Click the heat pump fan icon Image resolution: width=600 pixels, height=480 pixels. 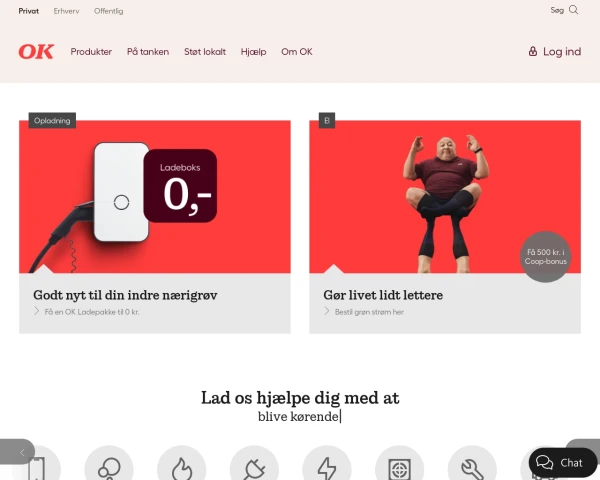pos(399,469)
